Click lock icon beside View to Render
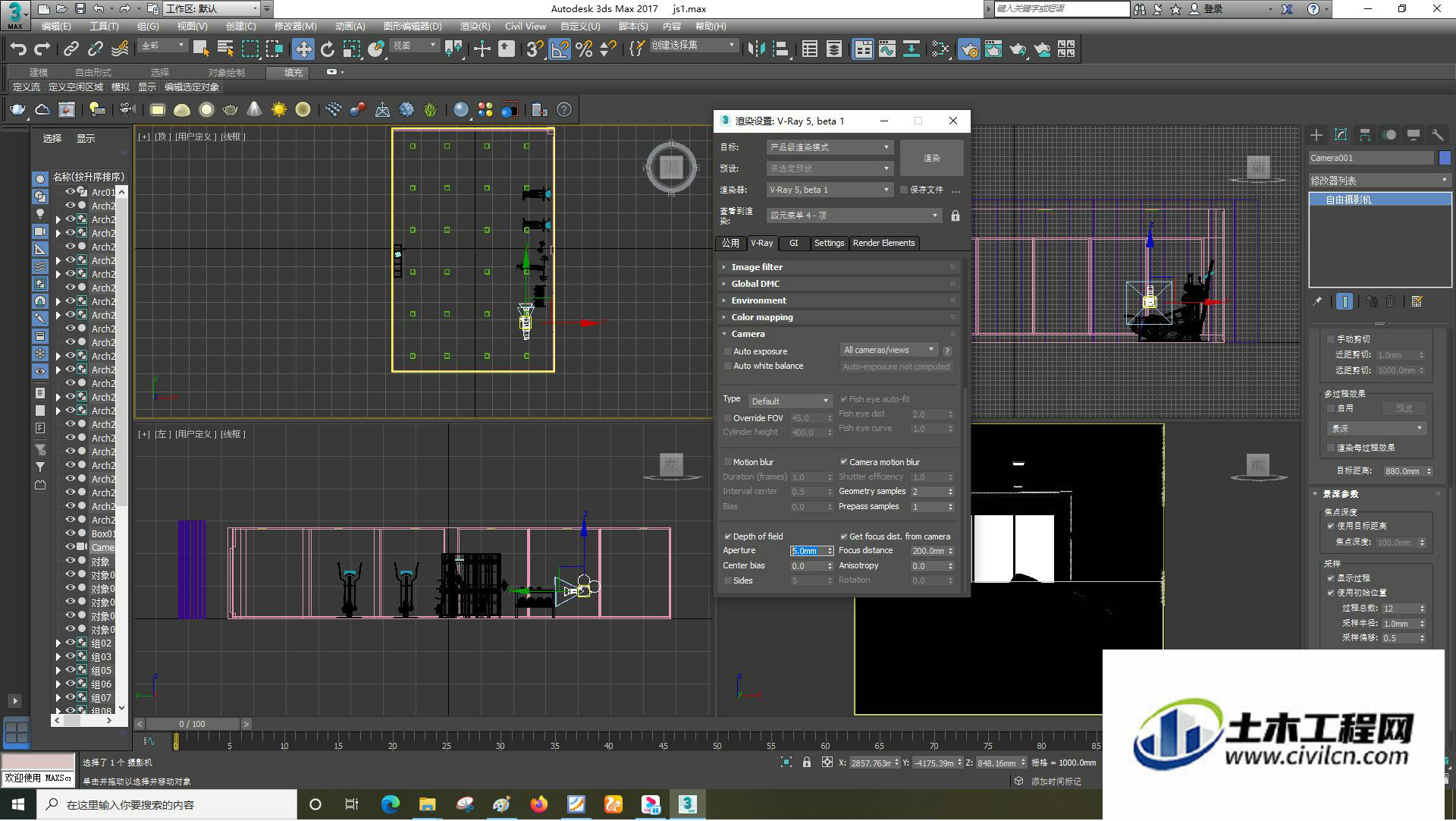The width and height of the screenshot is (1456, 821). 955,216
